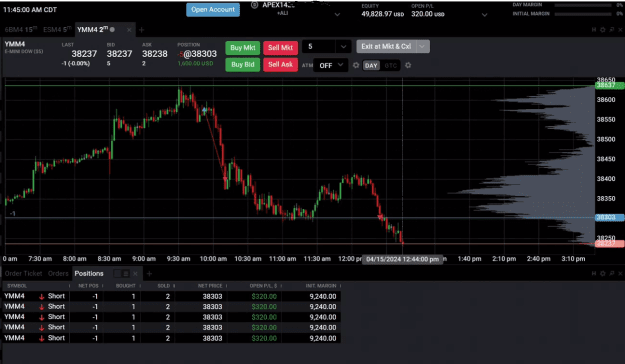This screenshot has width=625, height=364.
Task: Sort by the BOUGHT column header
Action: tap(126, 286)
